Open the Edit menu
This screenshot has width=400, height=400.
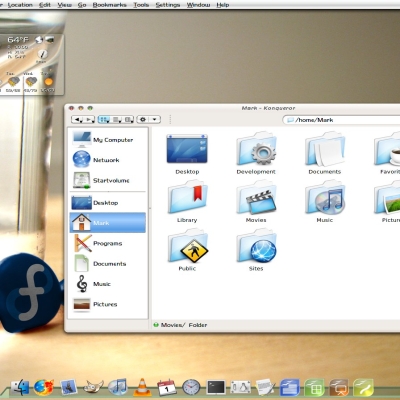point(45,5)
